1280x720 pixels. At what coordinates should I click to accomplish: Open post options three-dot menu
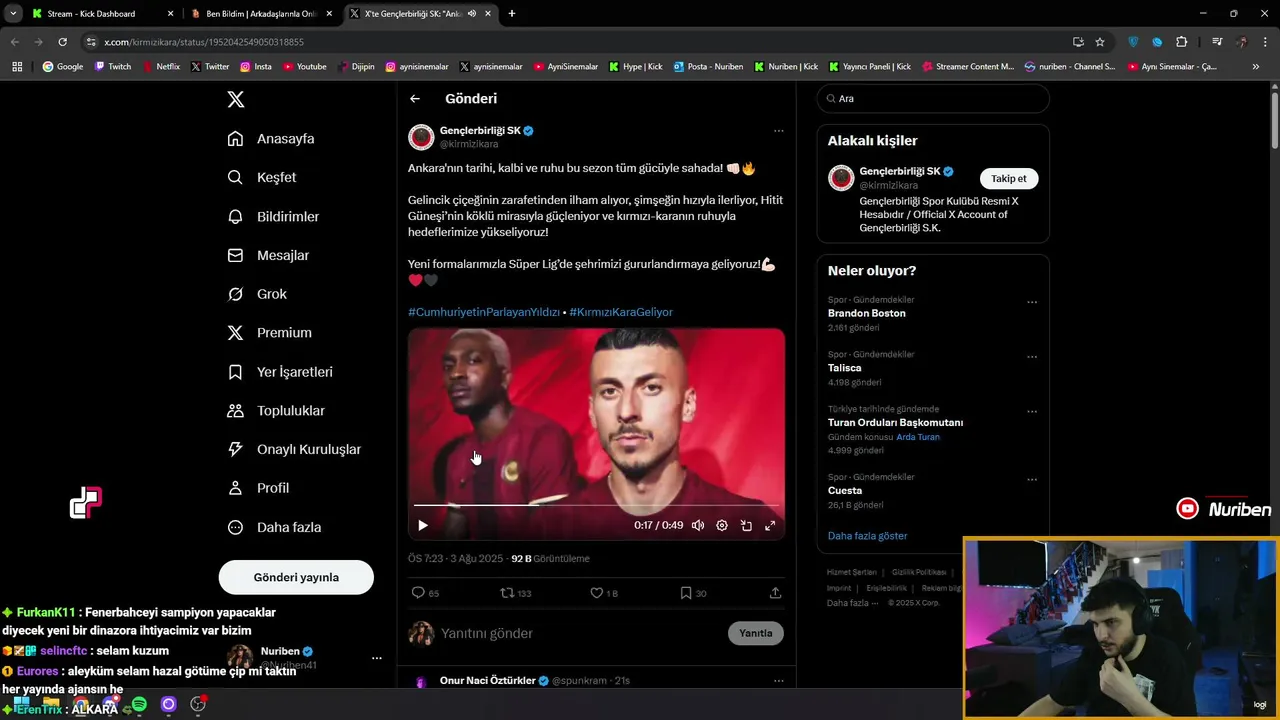click(x=778, y=131)
